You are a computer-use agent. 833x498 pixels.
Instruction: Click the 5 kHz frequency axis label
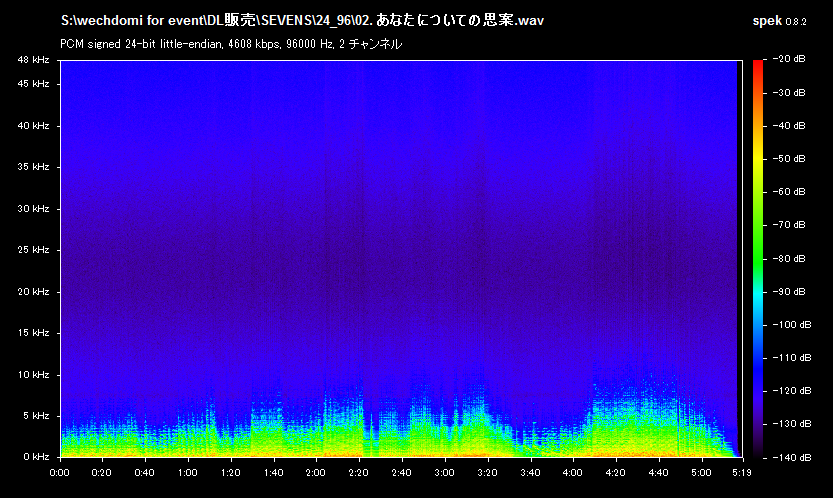(x=36, y=416)
